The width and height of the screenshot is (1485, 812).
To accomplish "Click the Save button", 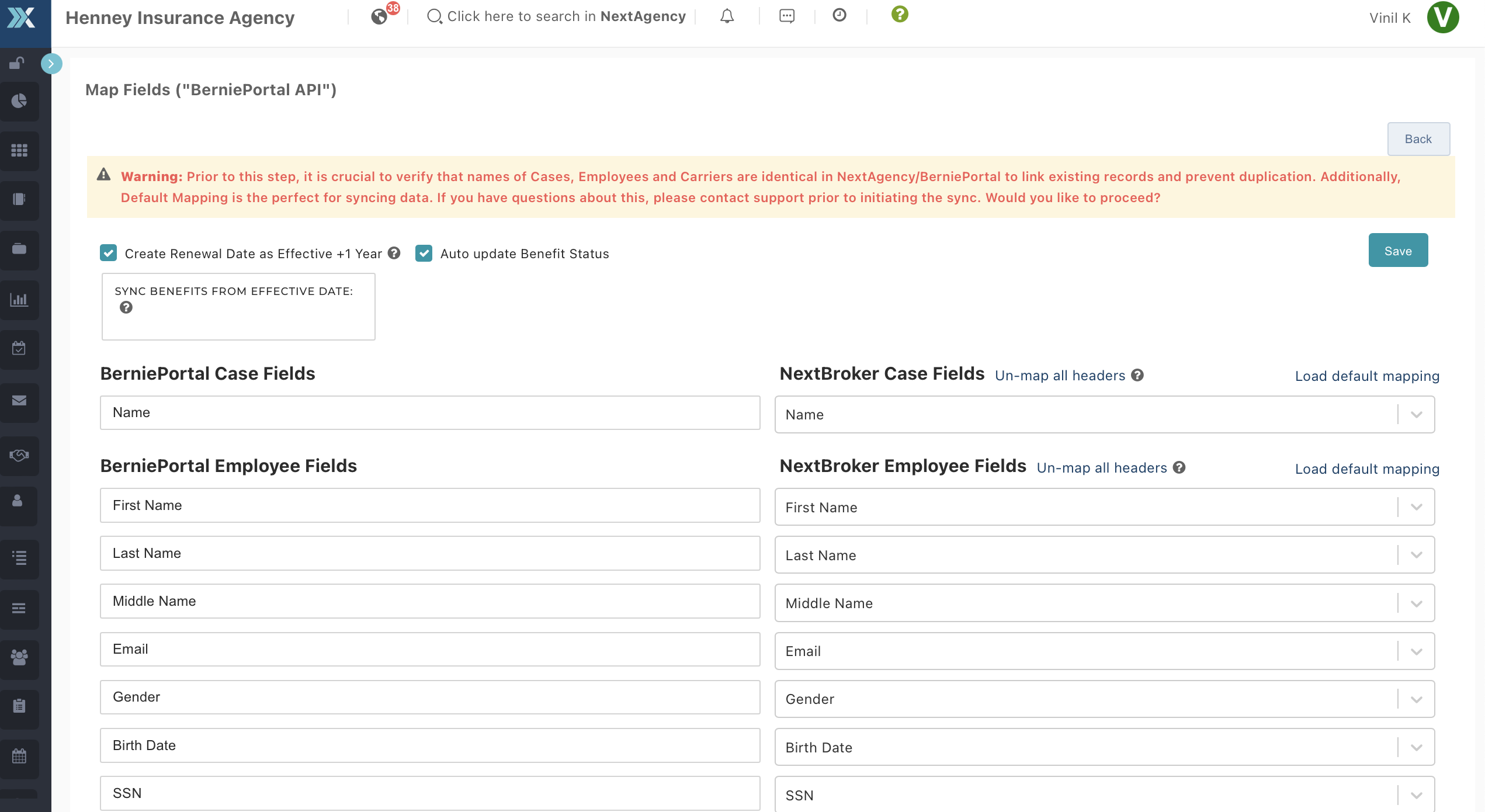I will click(x=1398, y=250).
